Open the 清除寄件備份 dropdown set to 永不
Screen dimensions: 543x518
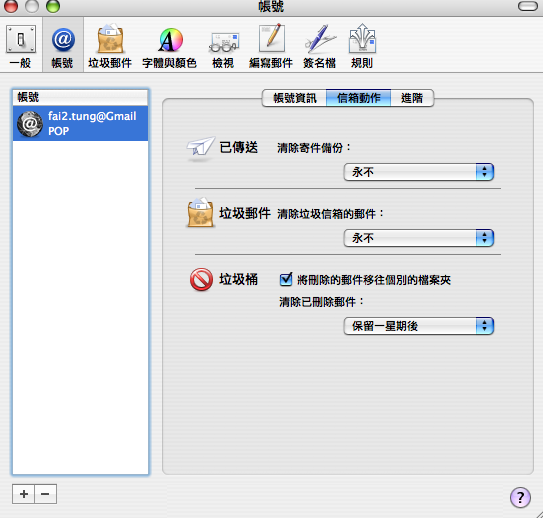click(419, 172)
